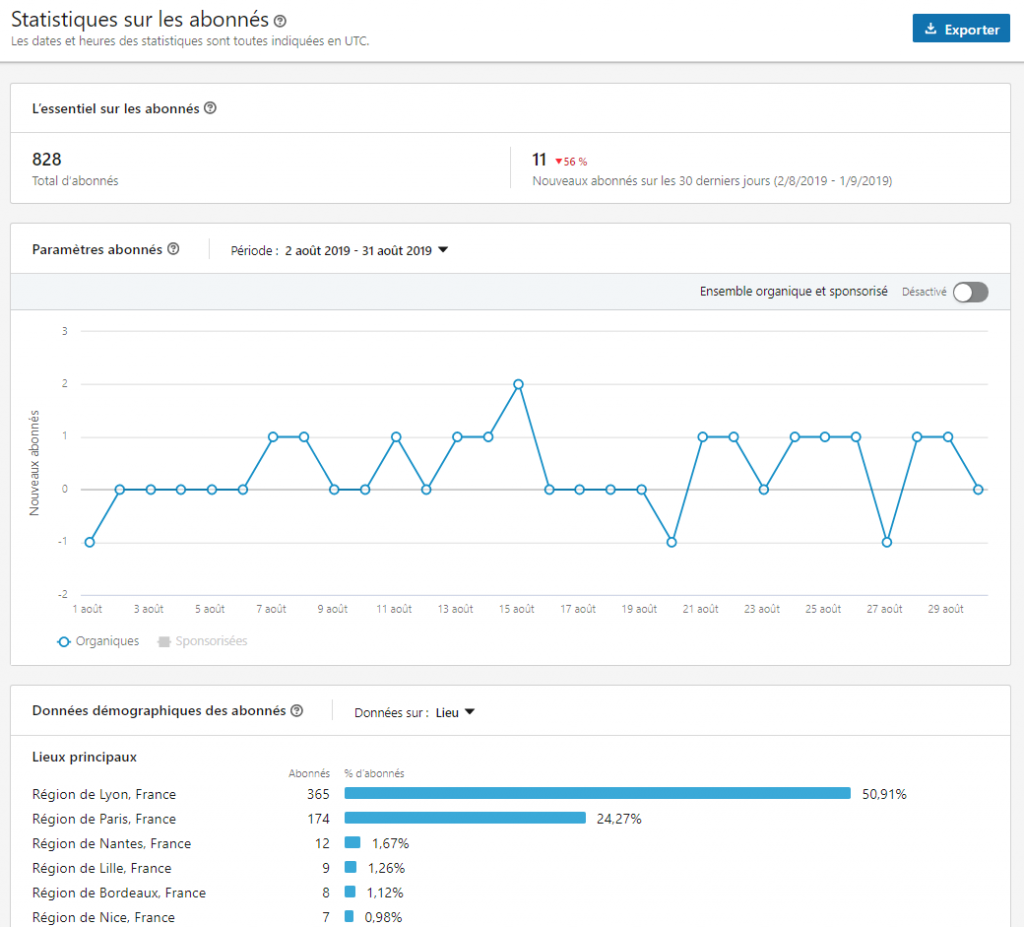Viewport: 1024px width, 927px height.
Task: Click help icon beside Données démographiques des abonnés
Action: coord(296,711)
